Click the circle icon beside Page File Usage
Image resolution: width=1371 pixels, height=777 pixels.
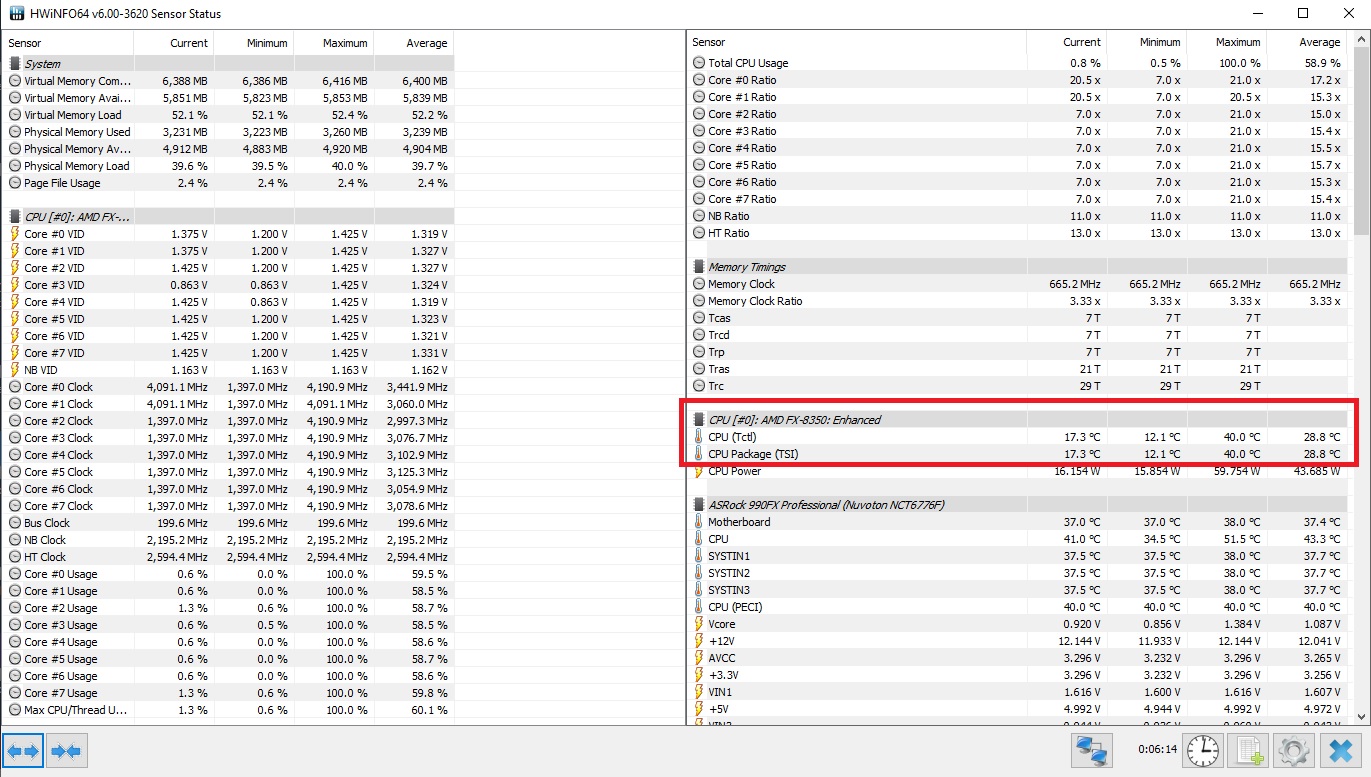(x=15, y=183)
